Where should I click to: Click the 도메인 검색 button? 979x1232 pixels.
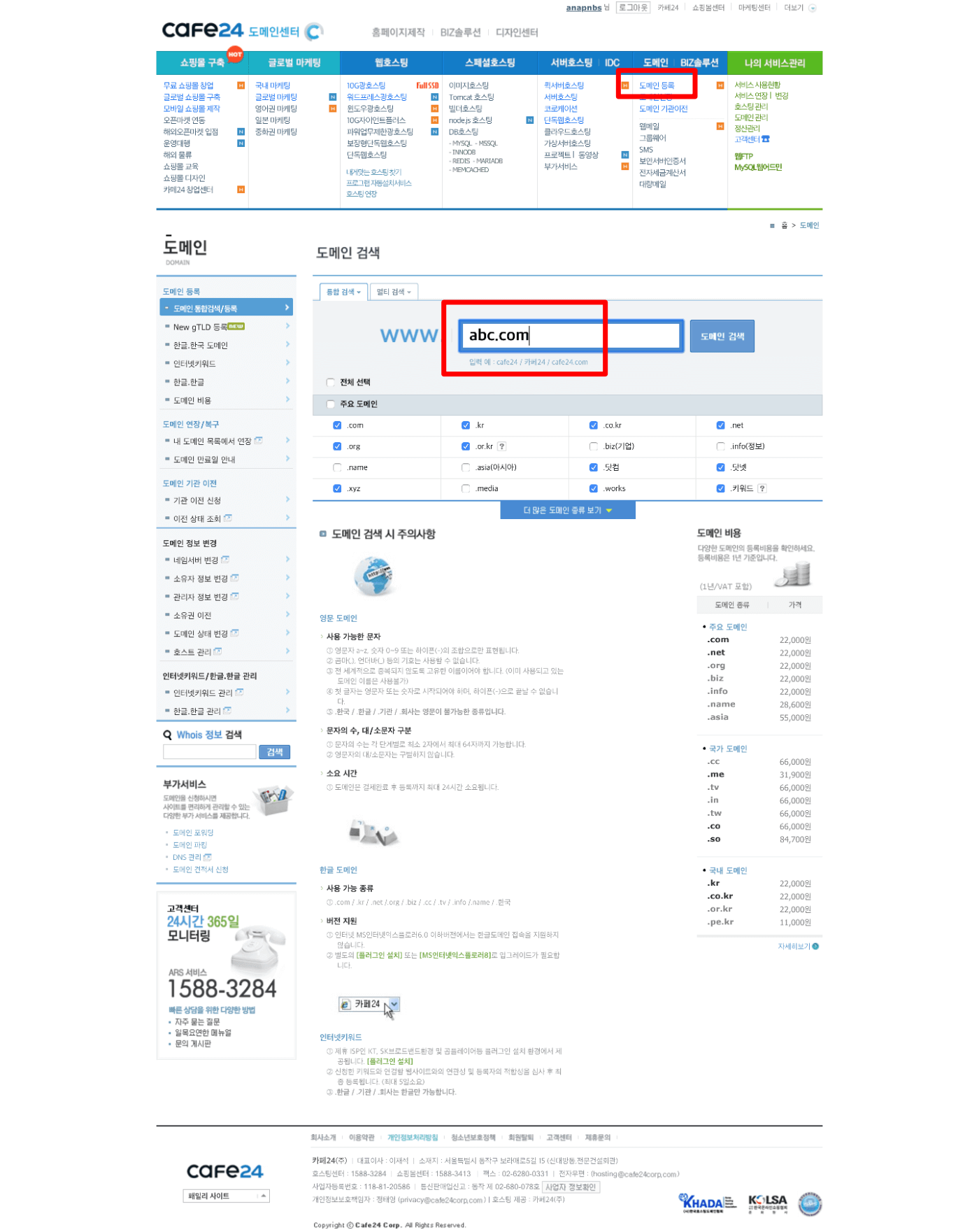(722, 336)
